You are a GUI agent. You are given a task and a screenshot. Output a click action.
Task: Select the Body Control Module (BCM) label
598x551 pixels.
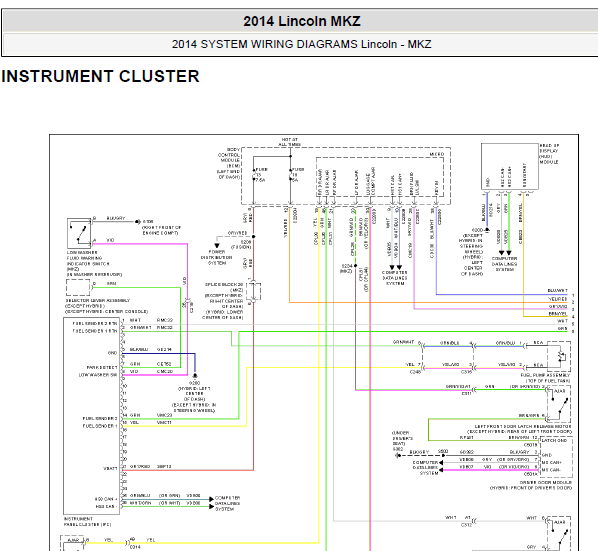228,163
